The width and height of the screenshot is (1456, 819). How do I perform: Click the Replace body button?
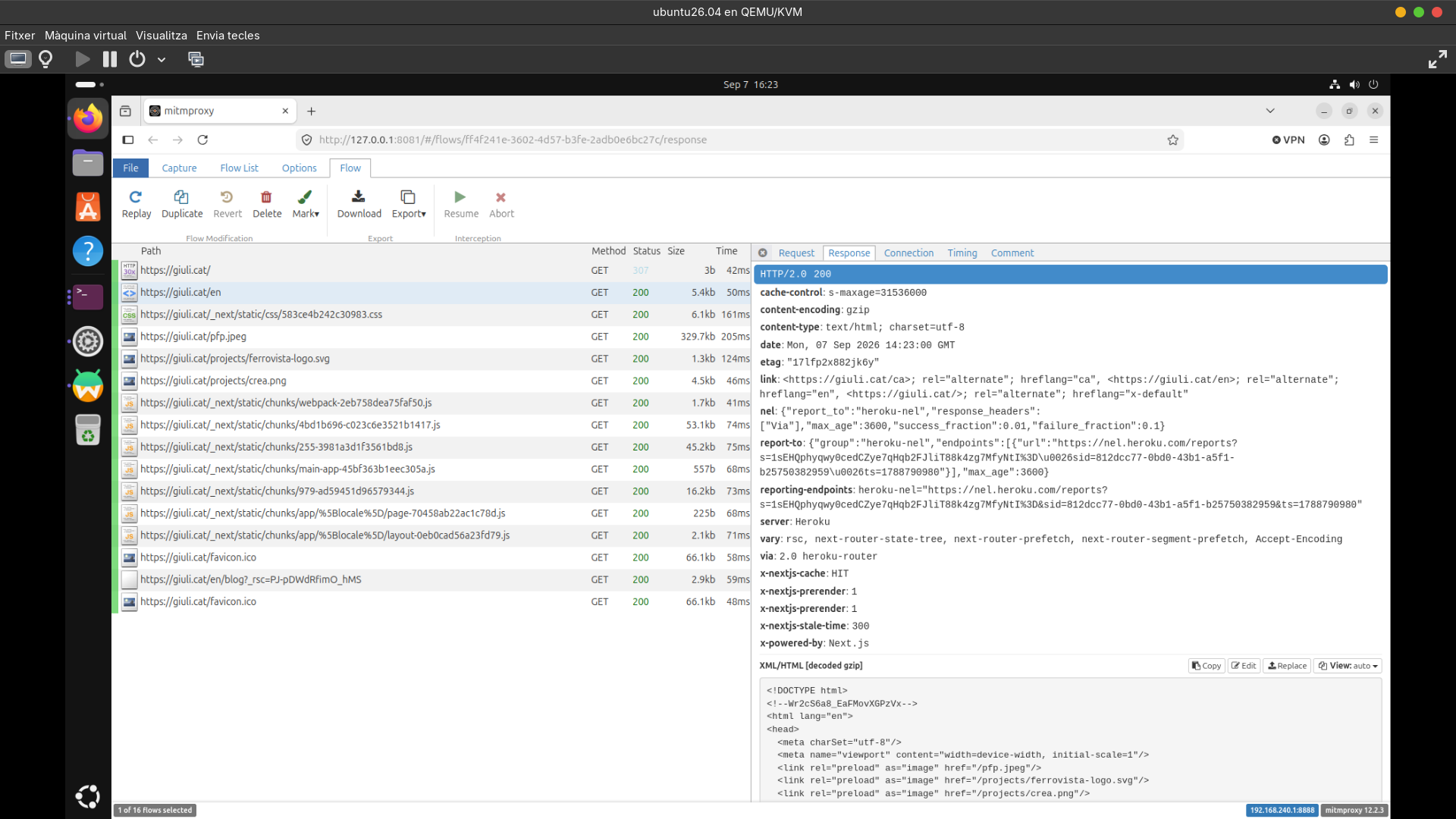point(1287,666)
